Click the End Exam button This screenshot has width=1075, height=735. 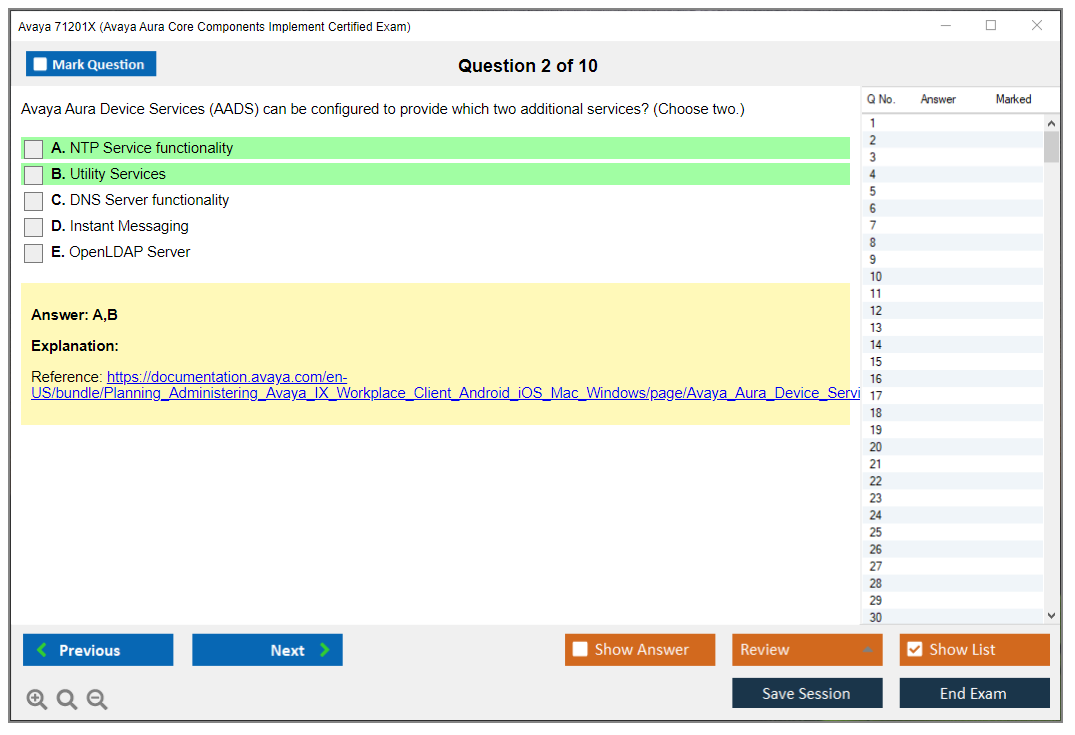974,693
